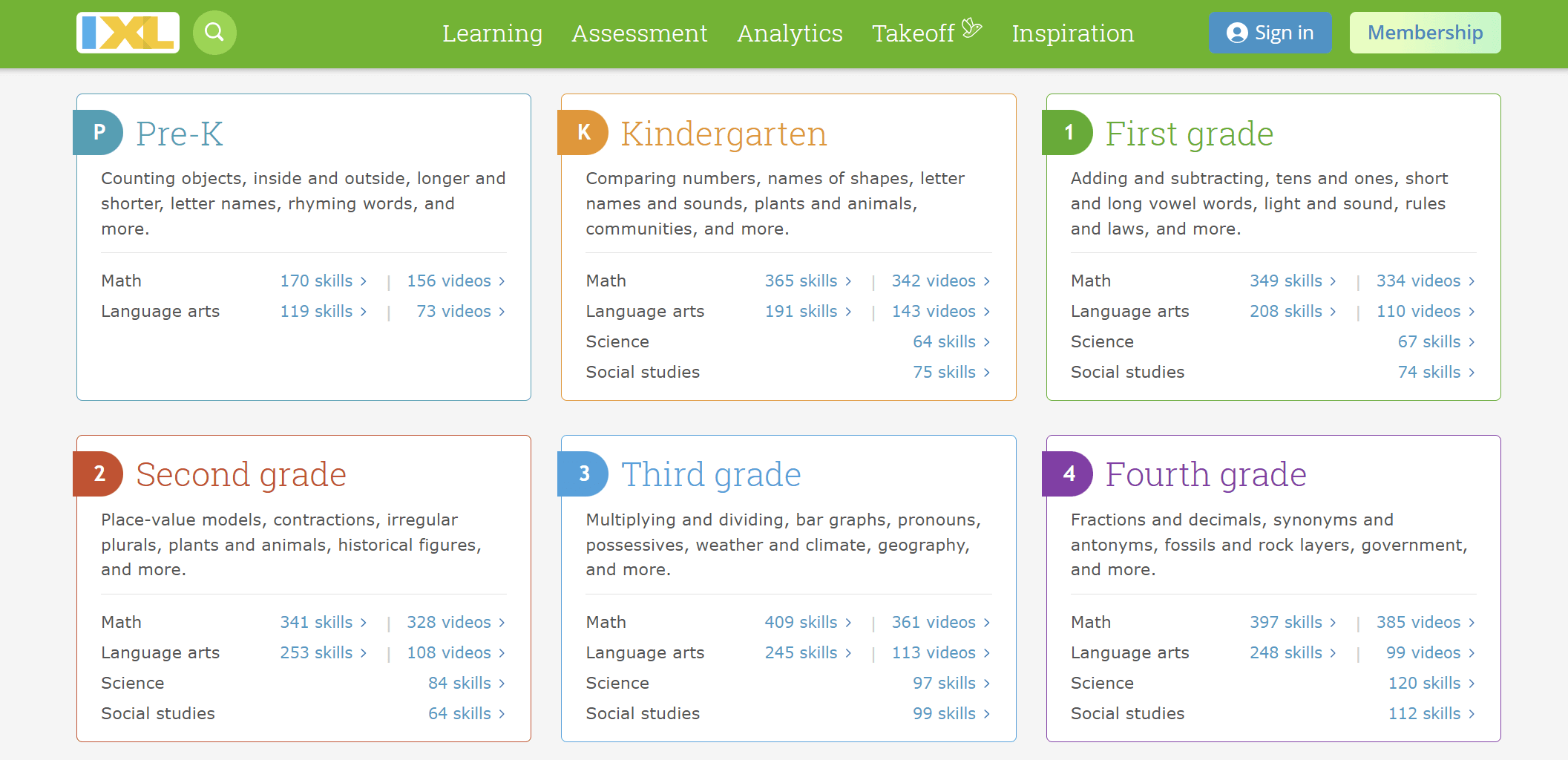Expand Kindergarten Math 365 skills chevron
This screenshot has height=760, width=1568.
point(848,281)
